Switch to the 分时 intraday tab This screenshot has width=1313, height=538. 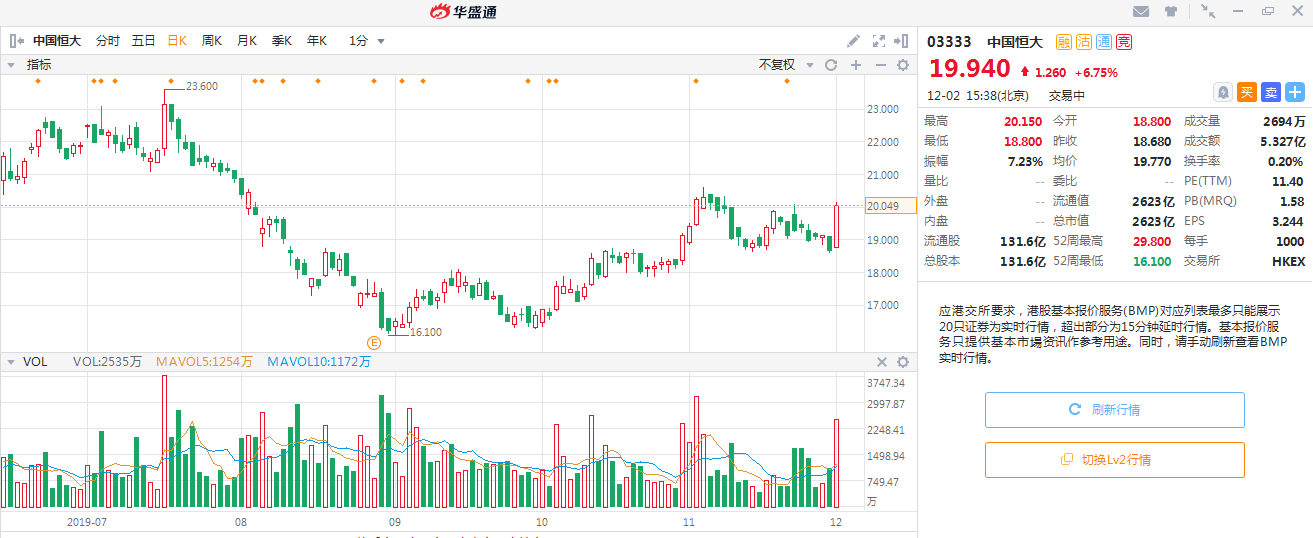click(108, 41)
